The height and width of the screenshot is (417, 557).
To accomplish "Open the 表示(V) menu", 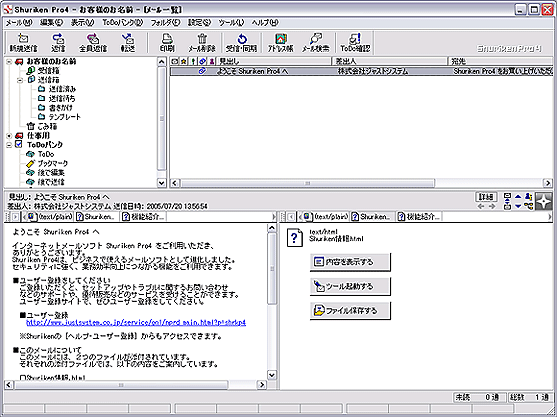I will pyautogui.click(x=82, y=23).
